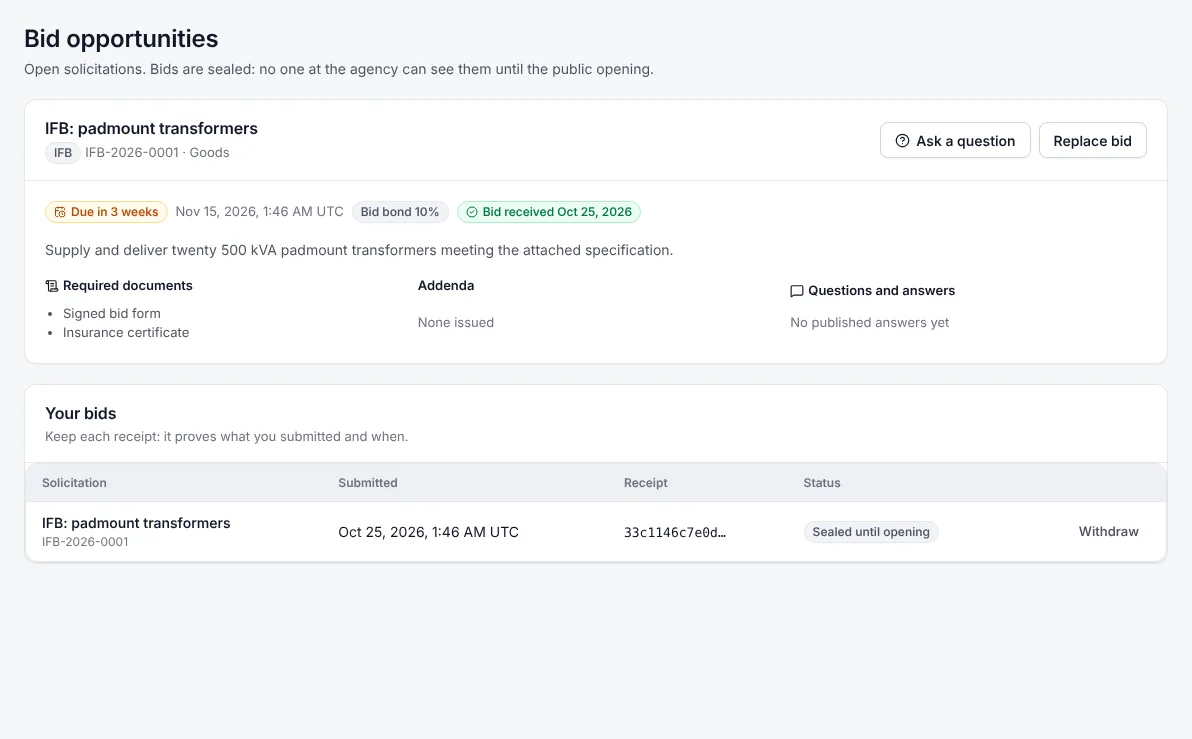Image resolution: width=1192 pixels, height=739 pixels.
Task: Click the speech bubble icon beside Questions and answers
Action: [x=797, y=291]
